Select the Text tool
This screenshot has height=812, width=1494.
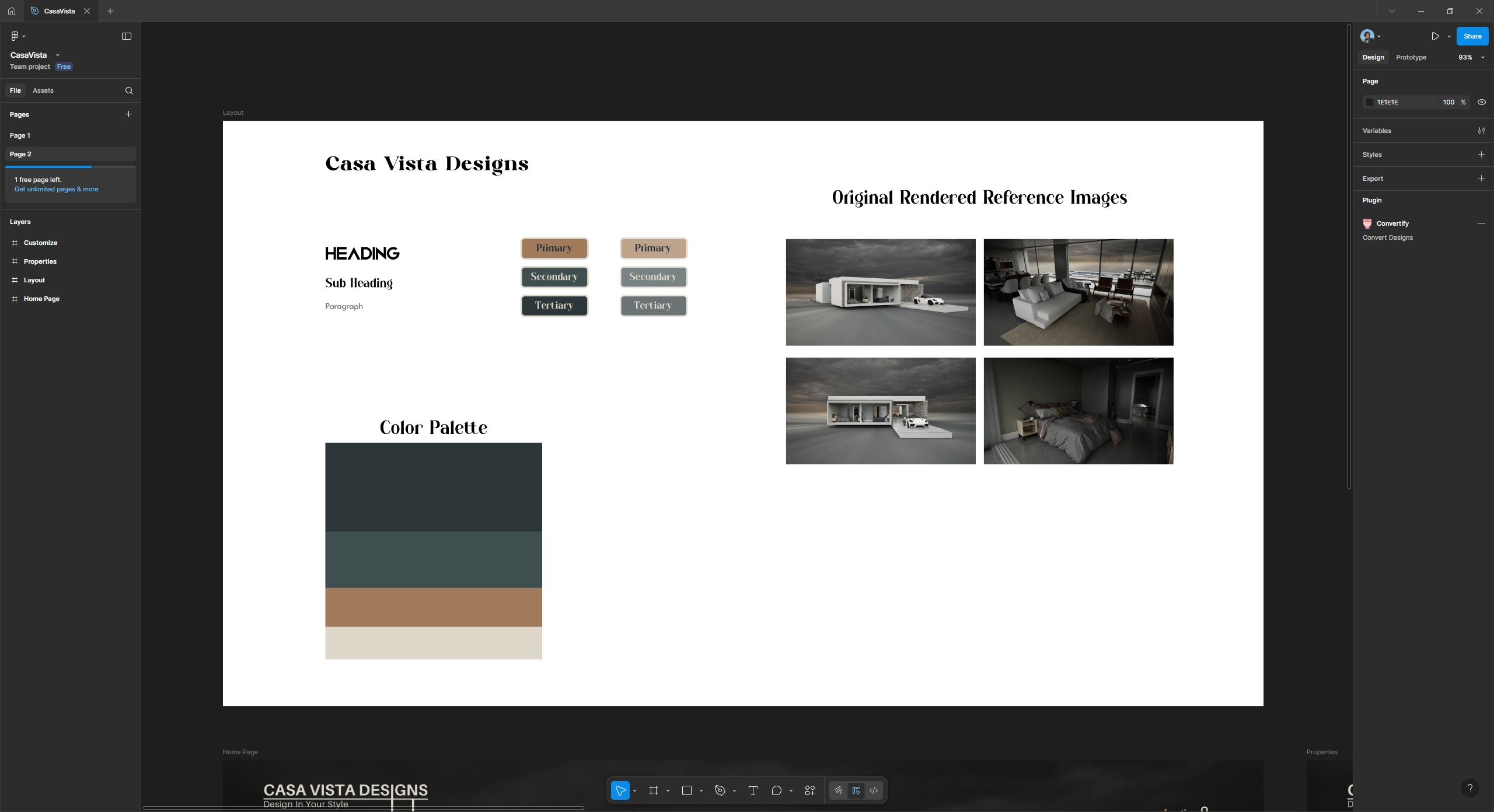point(753,790)
